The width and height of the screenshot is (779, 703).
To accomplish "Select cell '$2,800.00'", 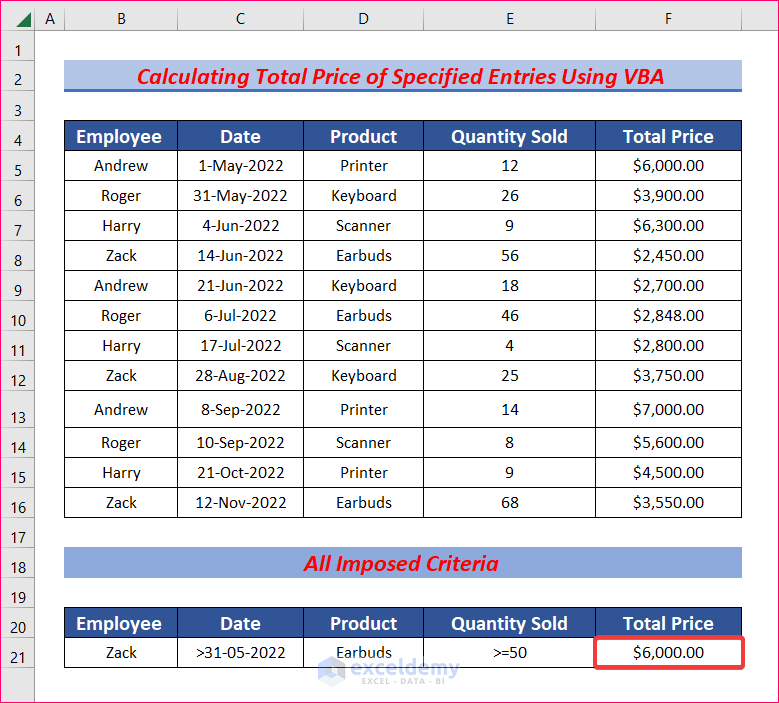I will click(x=668, y=345).
